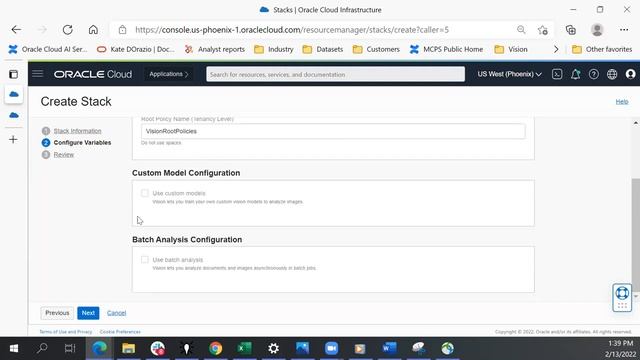Image resolution: width=640 pixels, height=360 pixels.
Task: Open Cookie Preferences link
Action: [120, 332]
